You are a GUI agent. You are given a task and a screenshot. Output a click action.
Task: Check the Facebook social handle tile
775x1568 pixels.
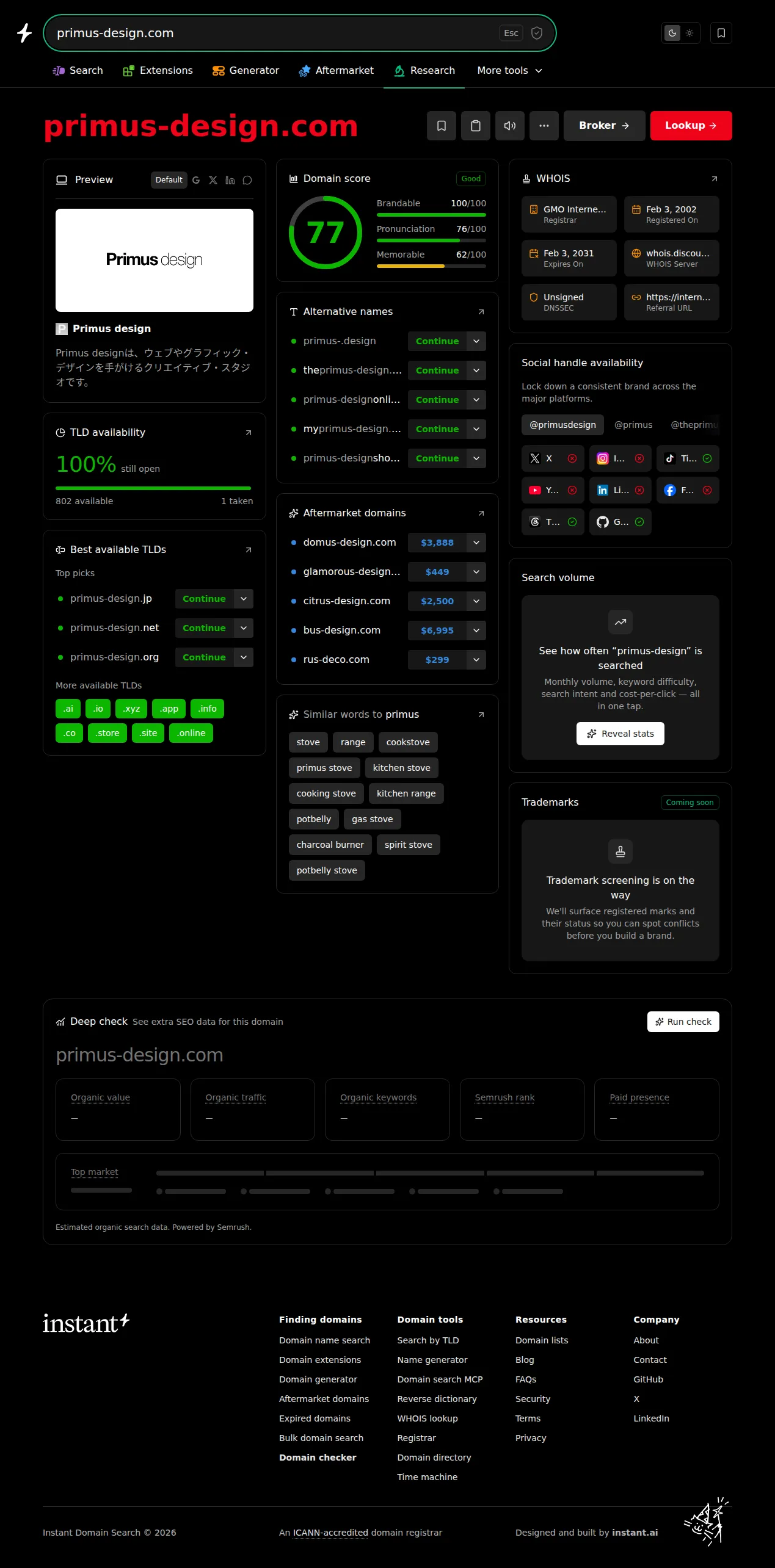[x=688, y=490]
